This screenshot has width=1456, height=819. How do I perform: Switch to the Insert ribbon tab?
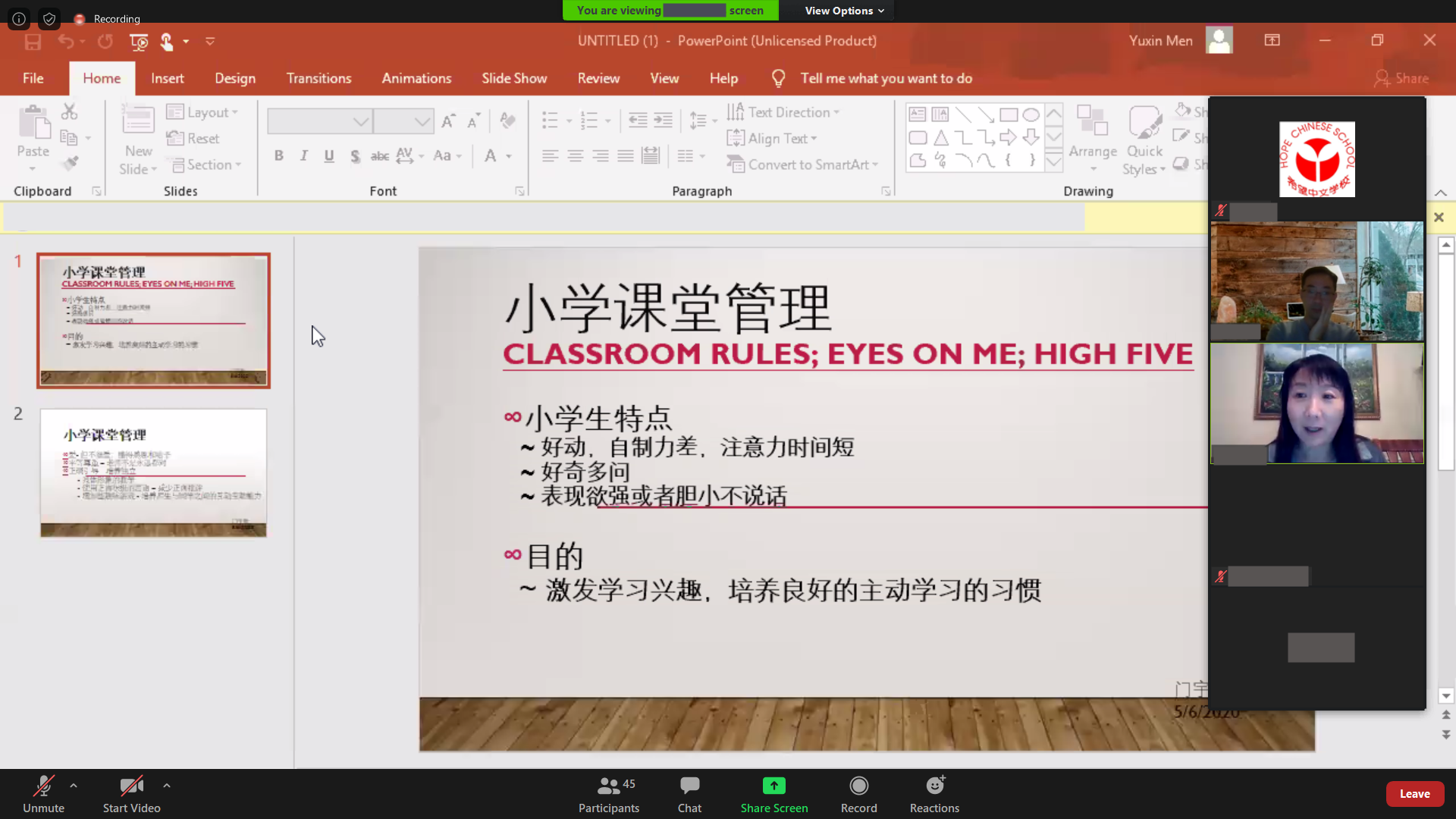point(167,78)
